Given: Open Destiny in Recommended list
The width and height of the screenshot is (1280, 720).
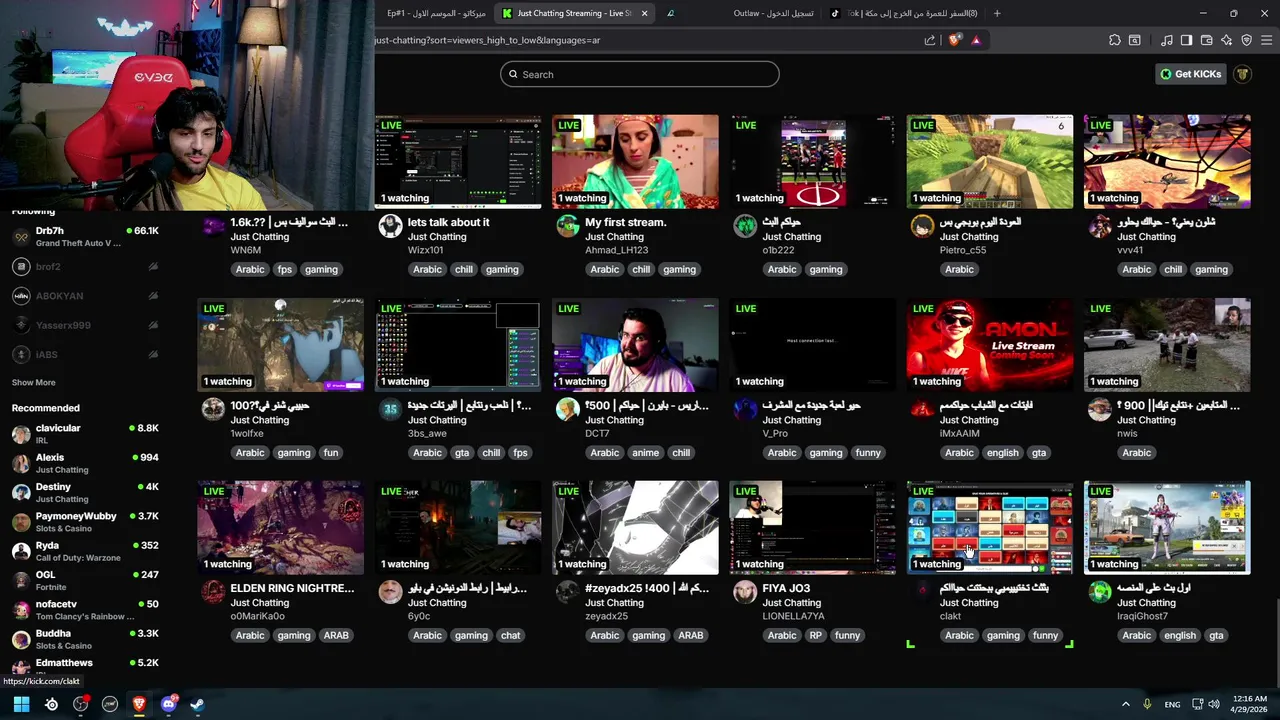Looking at the screenshot, I should point(85,492).
